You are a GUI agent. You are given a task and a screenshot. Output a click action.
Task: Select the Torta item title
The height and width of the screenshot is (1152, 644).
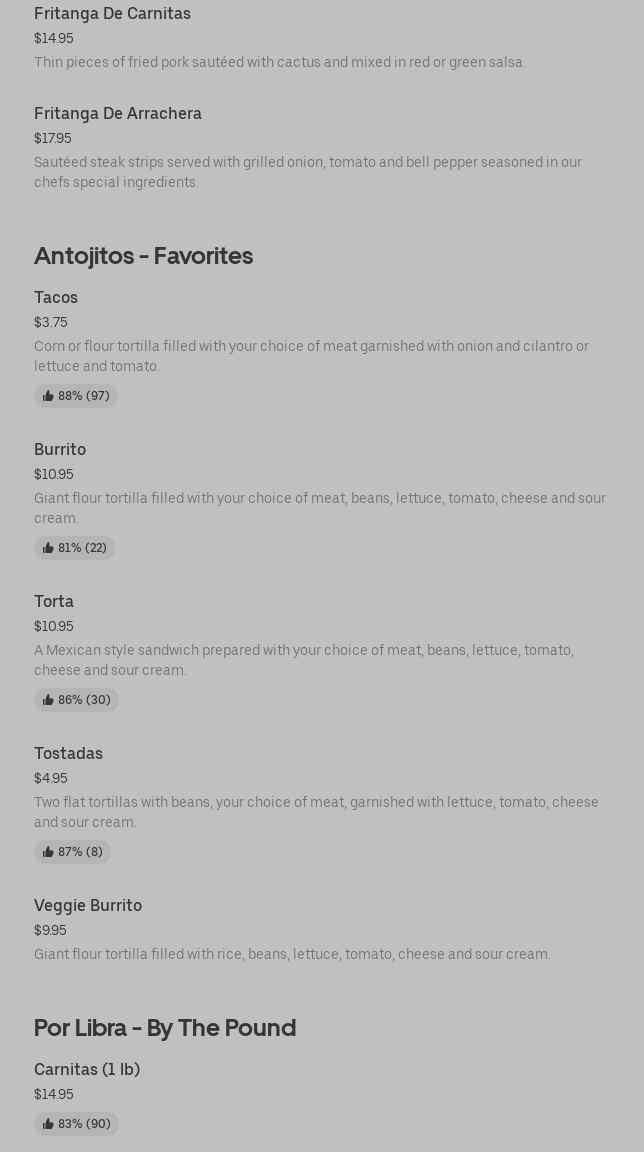pos(54,601)
